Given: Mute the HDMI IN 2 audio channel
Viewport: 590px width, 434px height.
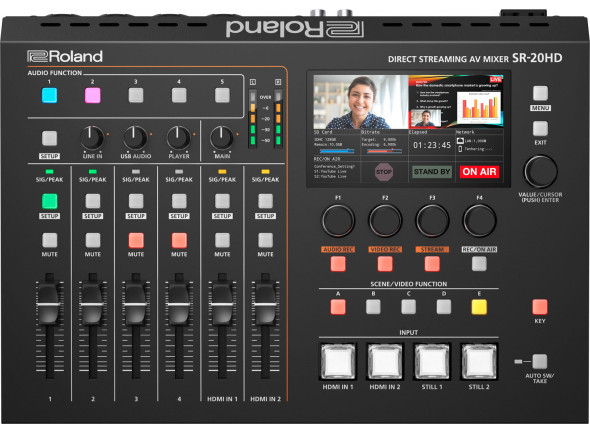Looking at the screenshot, I should point(266,240).
